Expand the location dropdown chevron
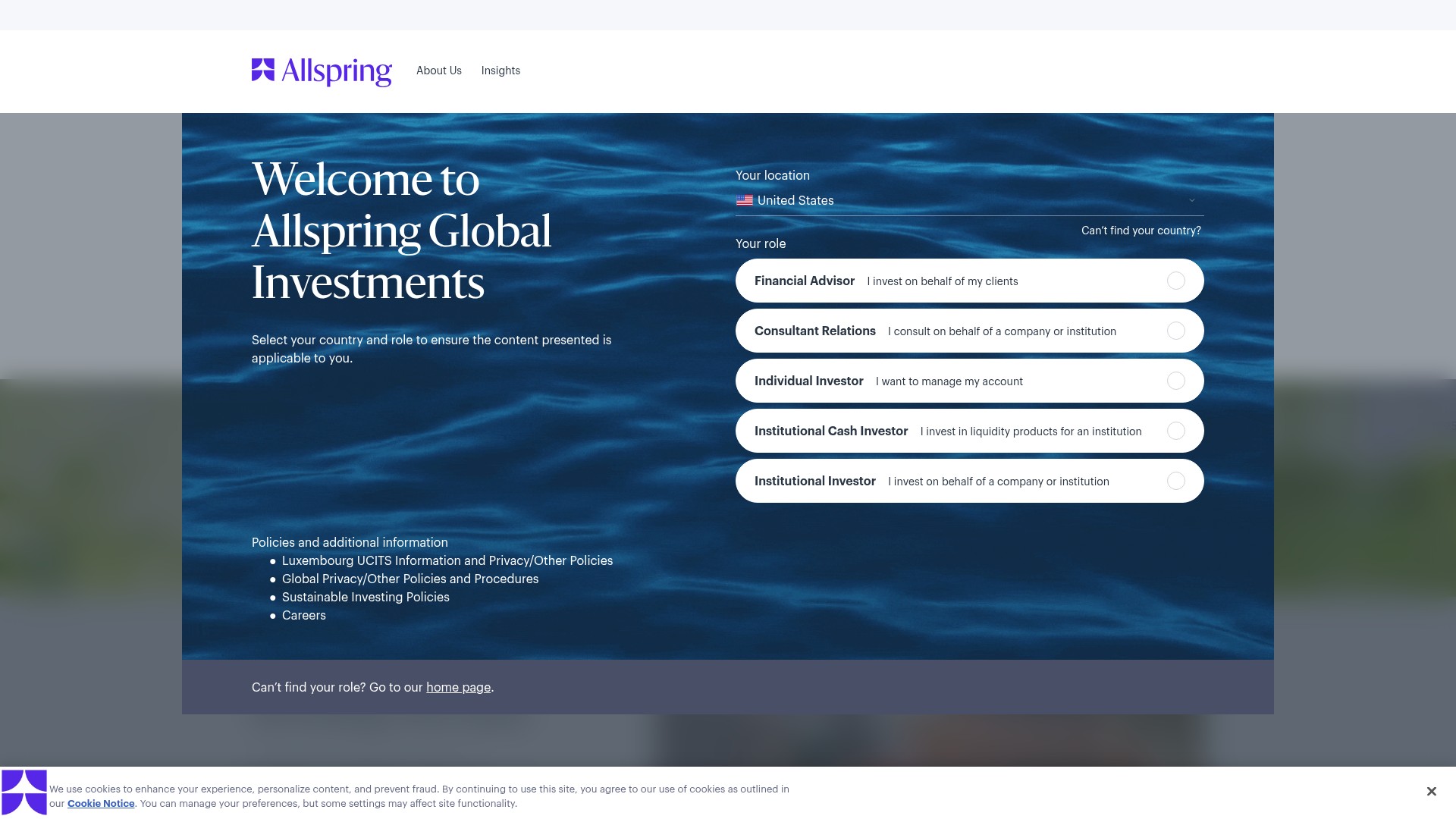Viewport: 1456px width, 819px height. (x=1192, y=201)
